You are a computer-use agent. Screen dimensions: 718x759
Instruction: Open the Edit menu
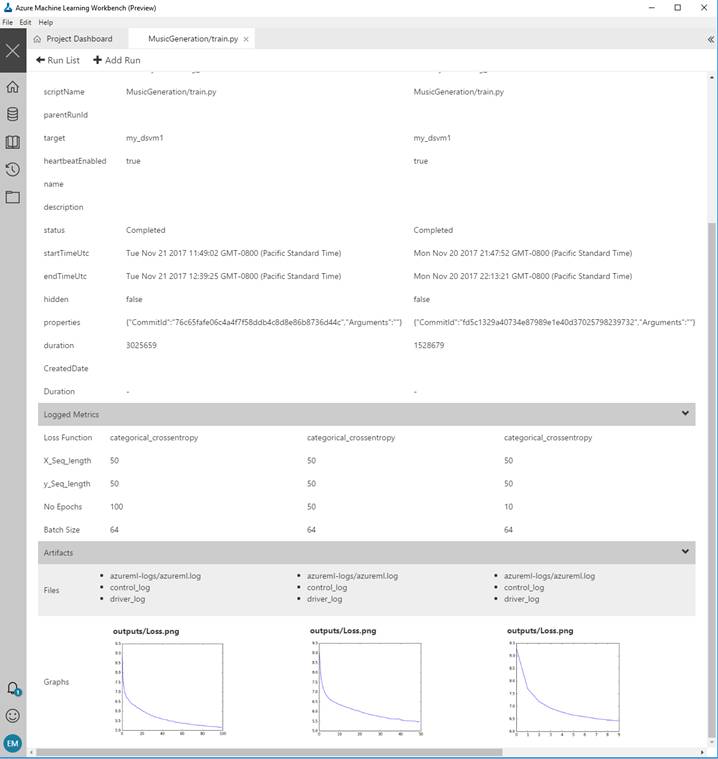coord(25,22)
